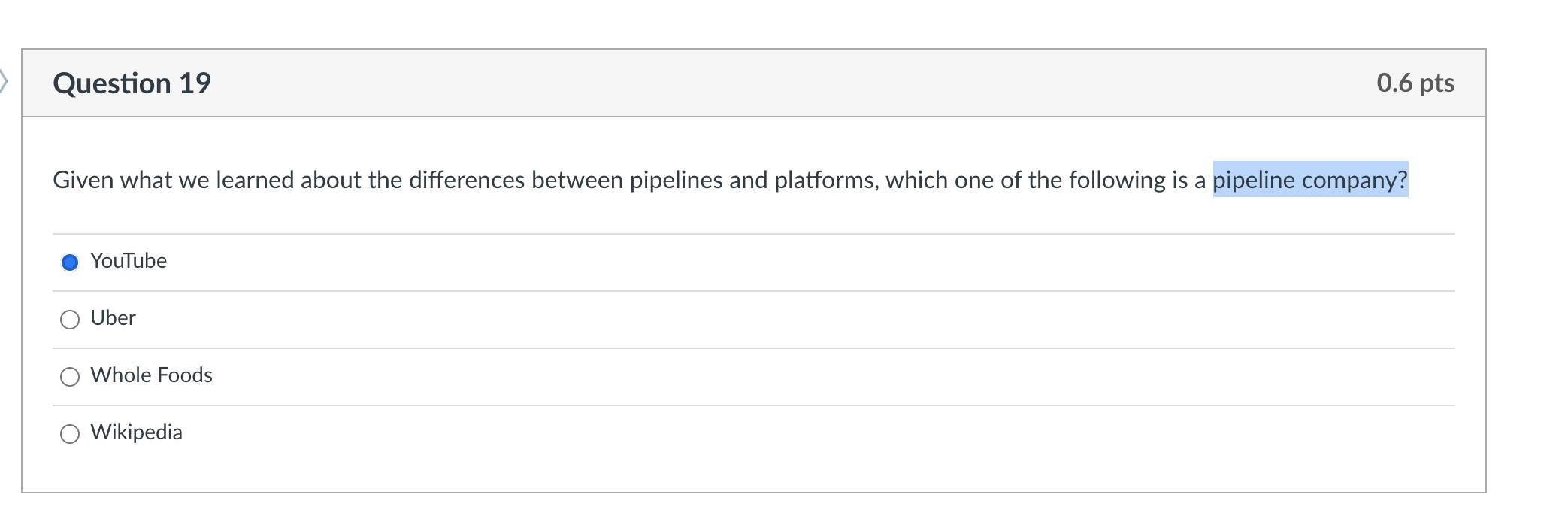The width and height of the screenshot is (1568, 519).
Task: Click the divider between Uber and Whole Foods
Action: (752, 348)
